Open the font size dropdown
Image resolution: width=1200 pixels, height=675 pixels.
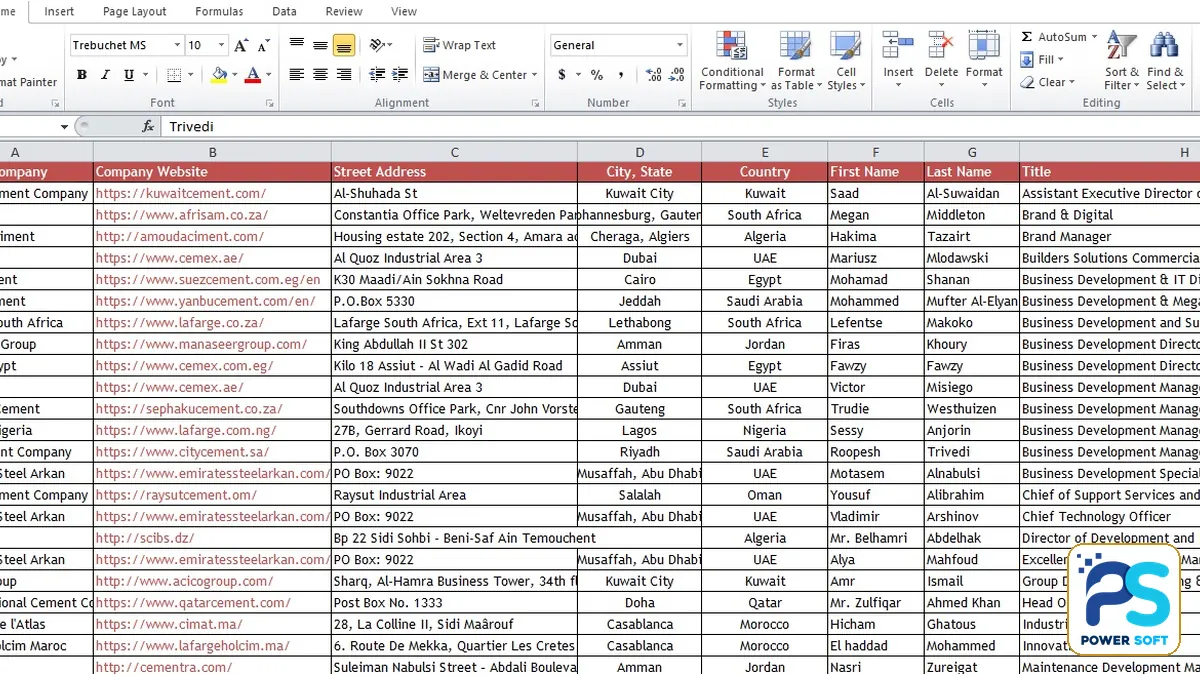(x=220, y=45)
